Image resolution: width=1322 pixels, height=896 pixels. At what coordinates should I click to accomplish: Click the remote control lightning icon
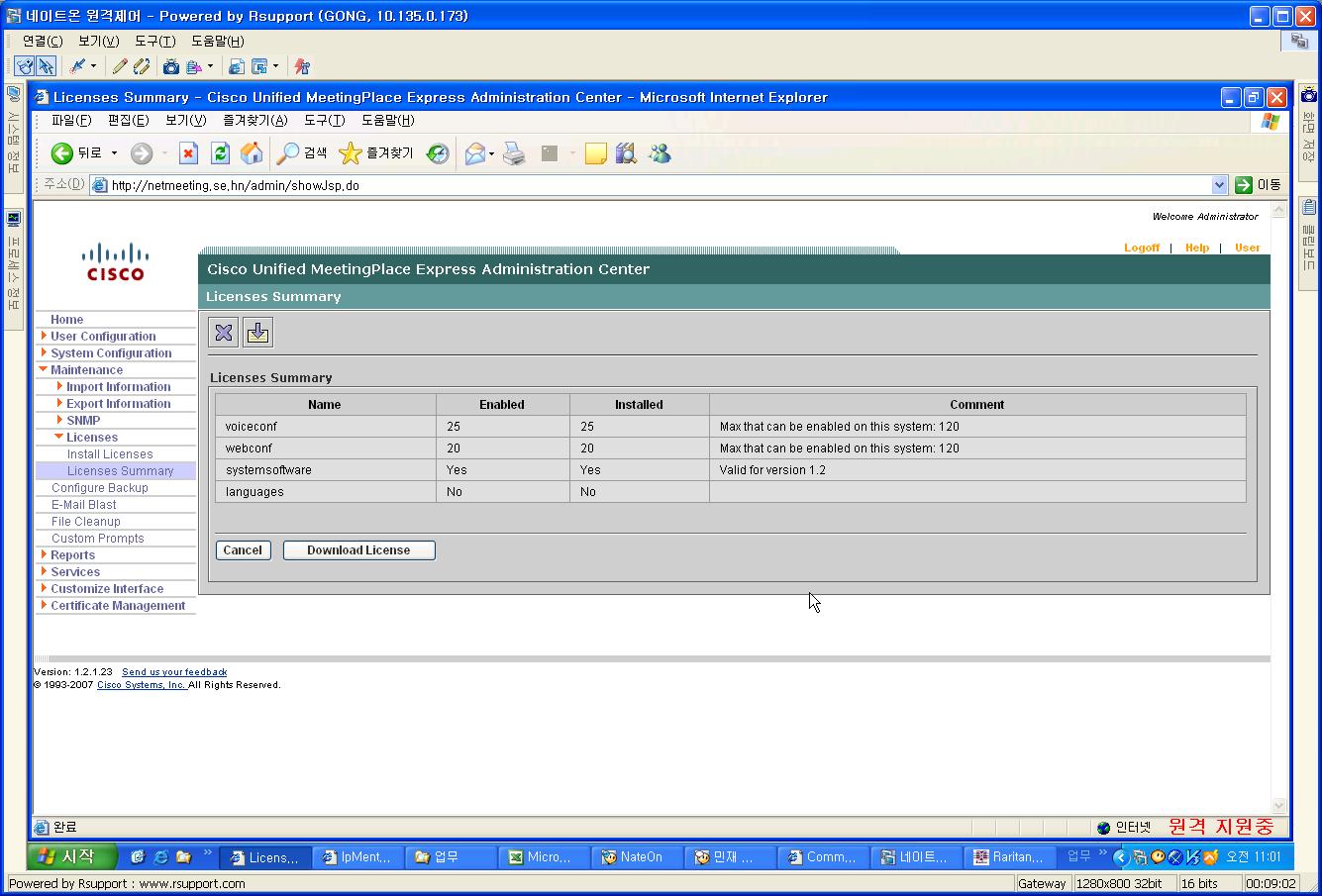tap(302, 66)
